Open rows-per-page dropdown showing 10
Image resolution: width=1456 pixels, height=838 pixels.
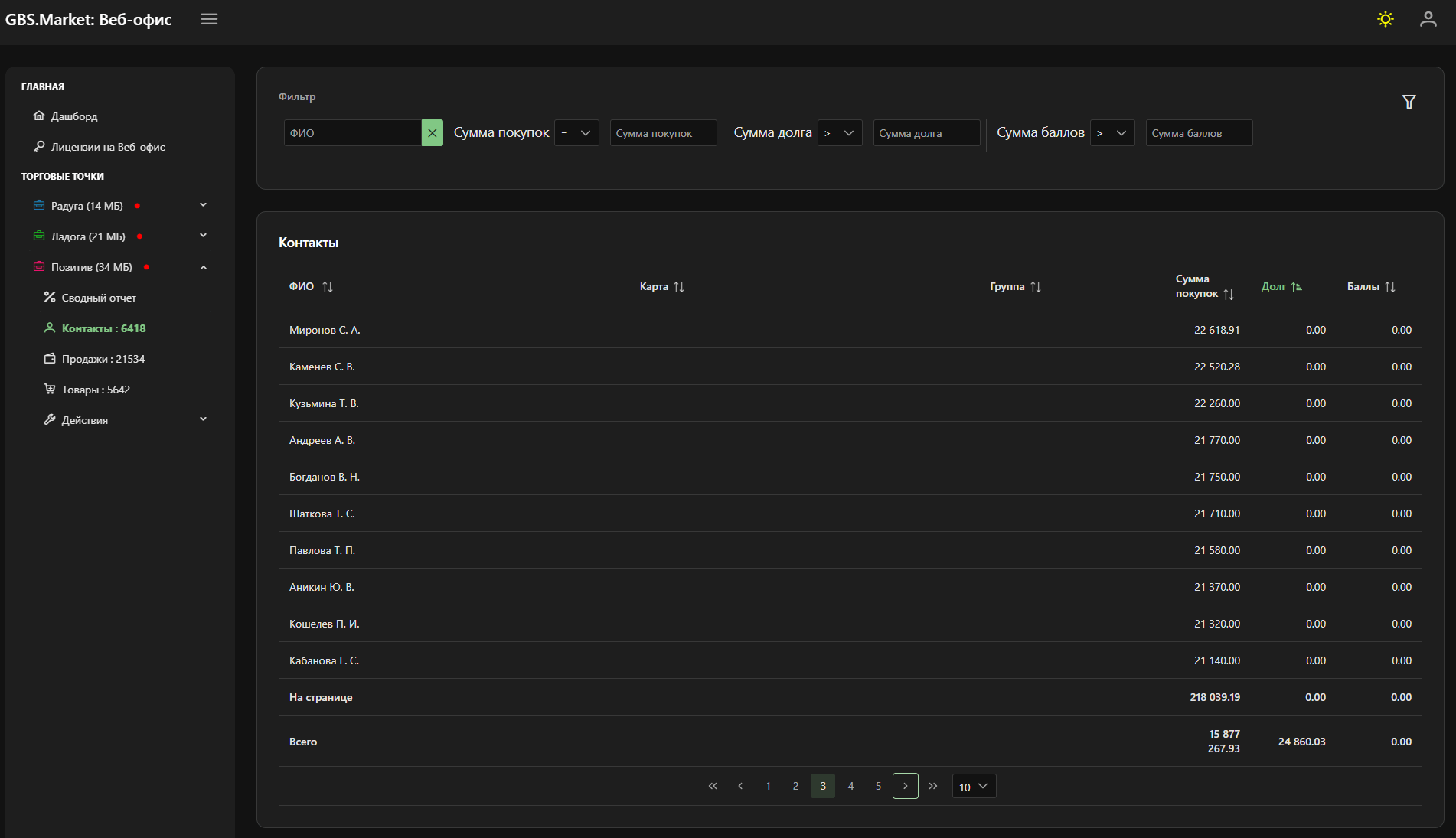[x=974, y=787]
